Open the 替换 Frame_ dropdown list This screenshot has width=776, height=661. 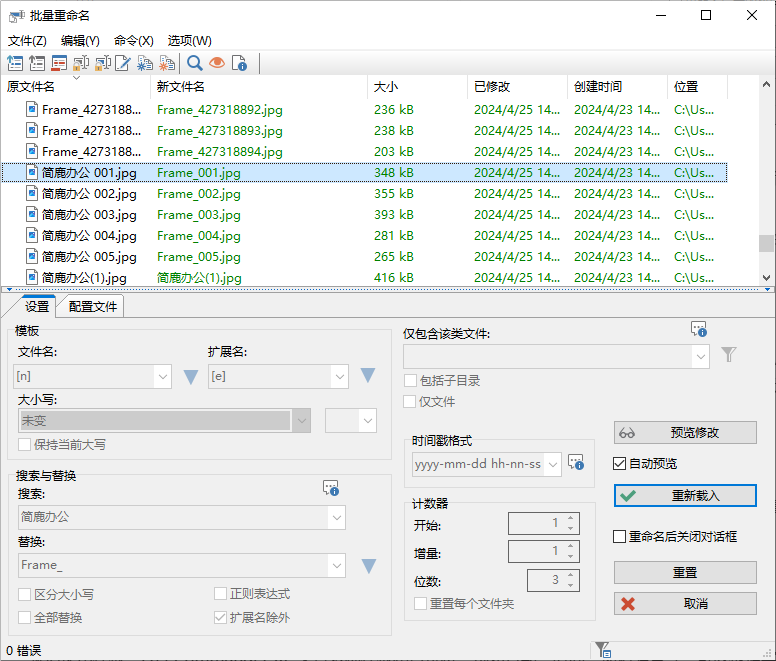click(x=337, y=565)
